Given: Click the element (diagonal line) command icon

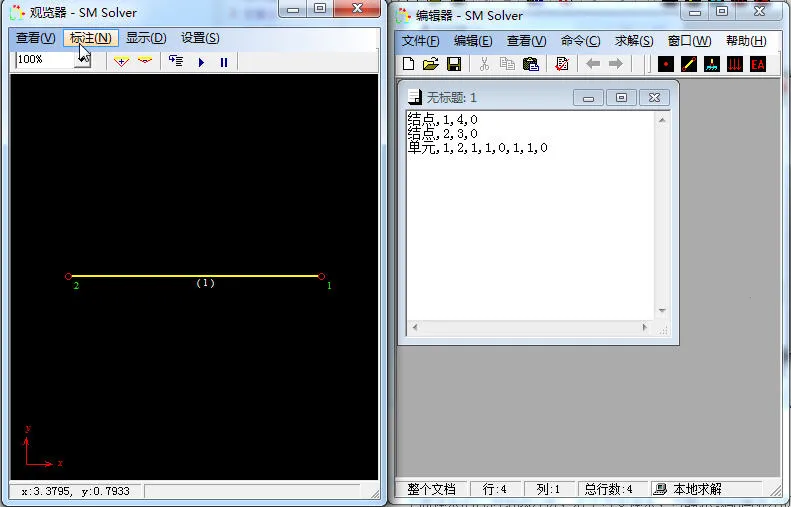Looking at the screenshot, I should (689, 64).
